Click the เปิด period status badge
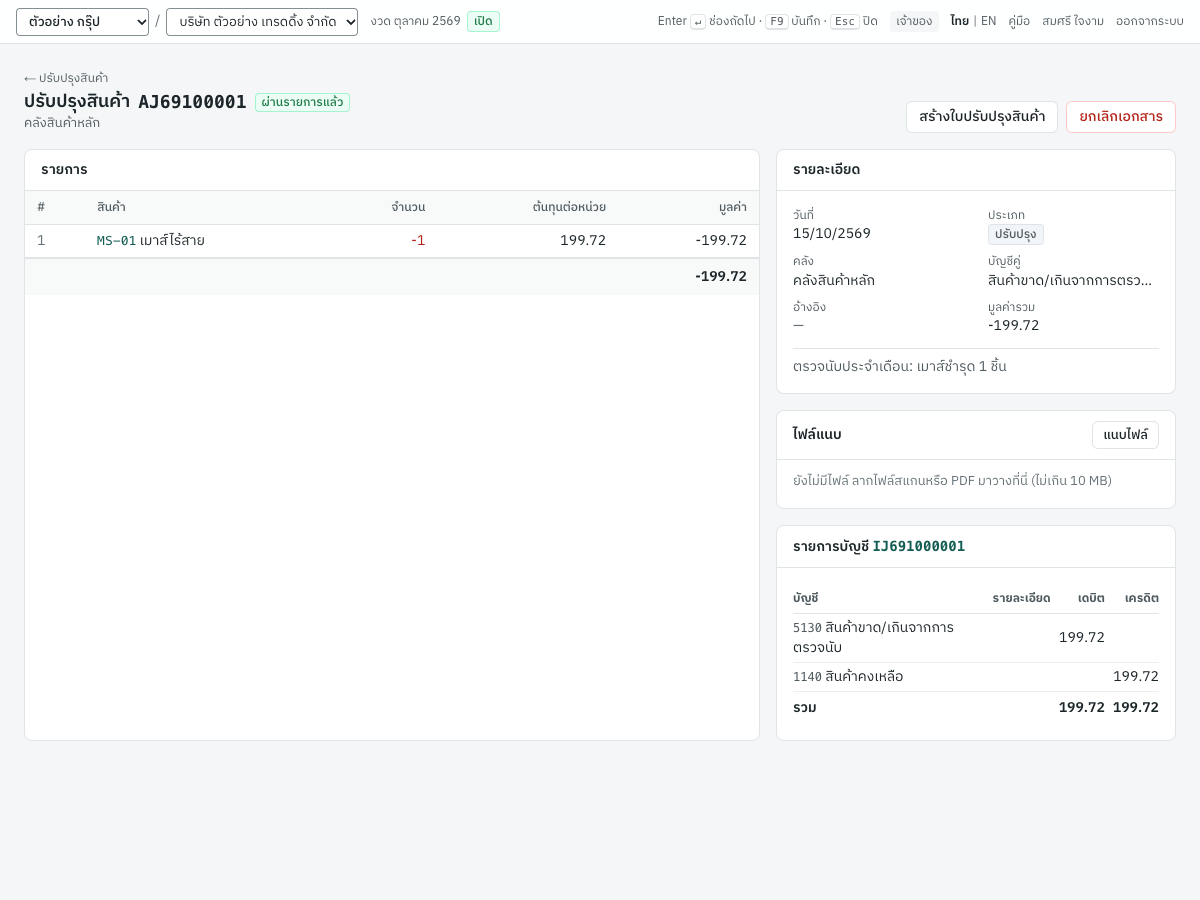 point(483,21)
